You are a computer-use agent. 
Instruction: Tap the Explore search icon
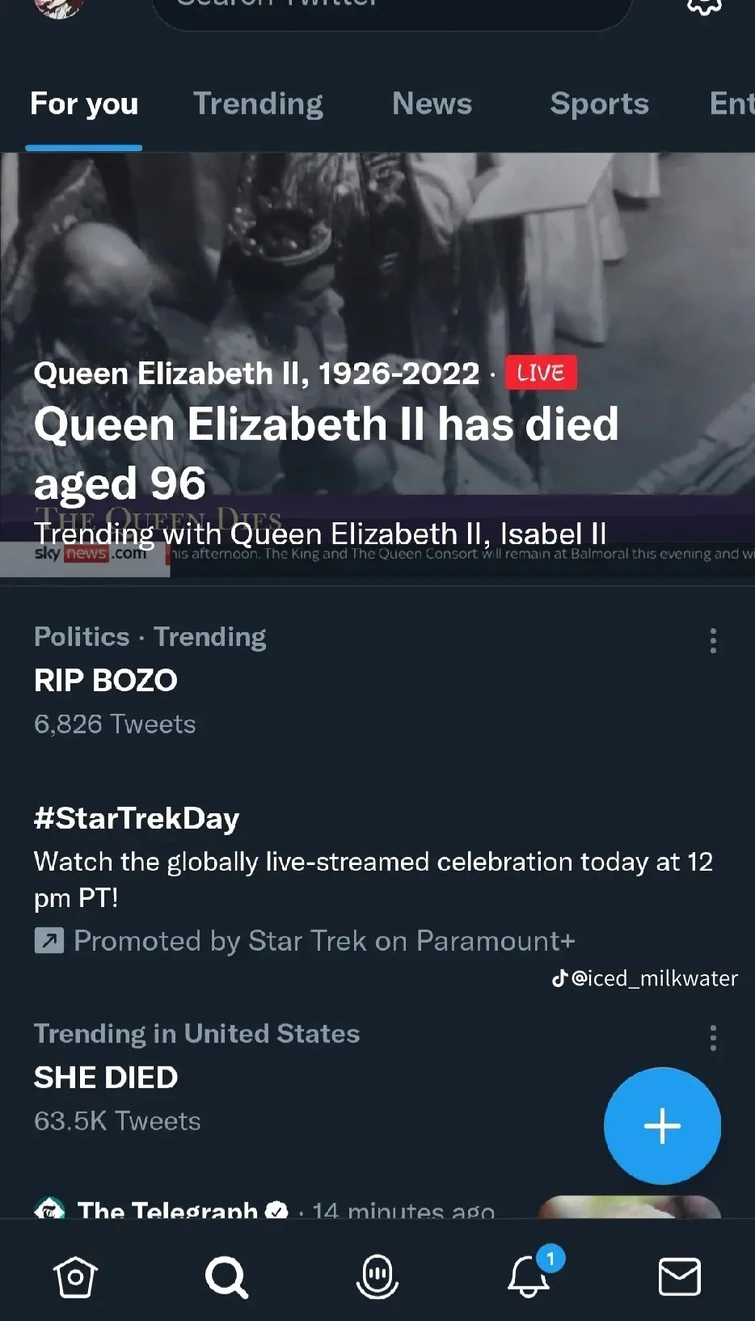click(x=226, y=1276)
